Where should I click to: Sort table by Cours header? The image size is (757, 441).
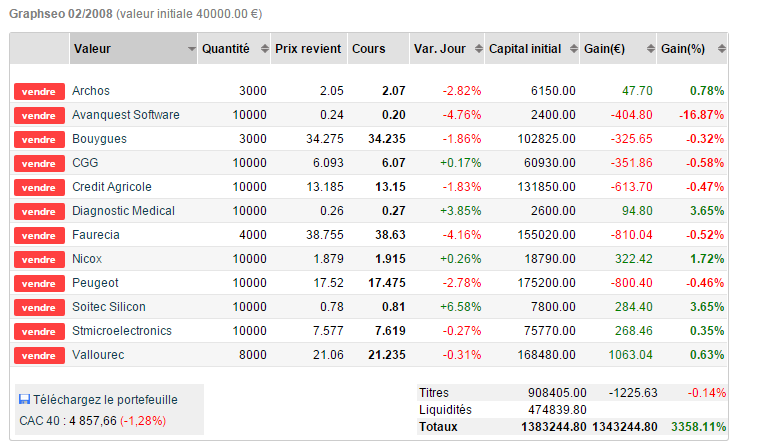pyautogui.click(x=369, y=48)
